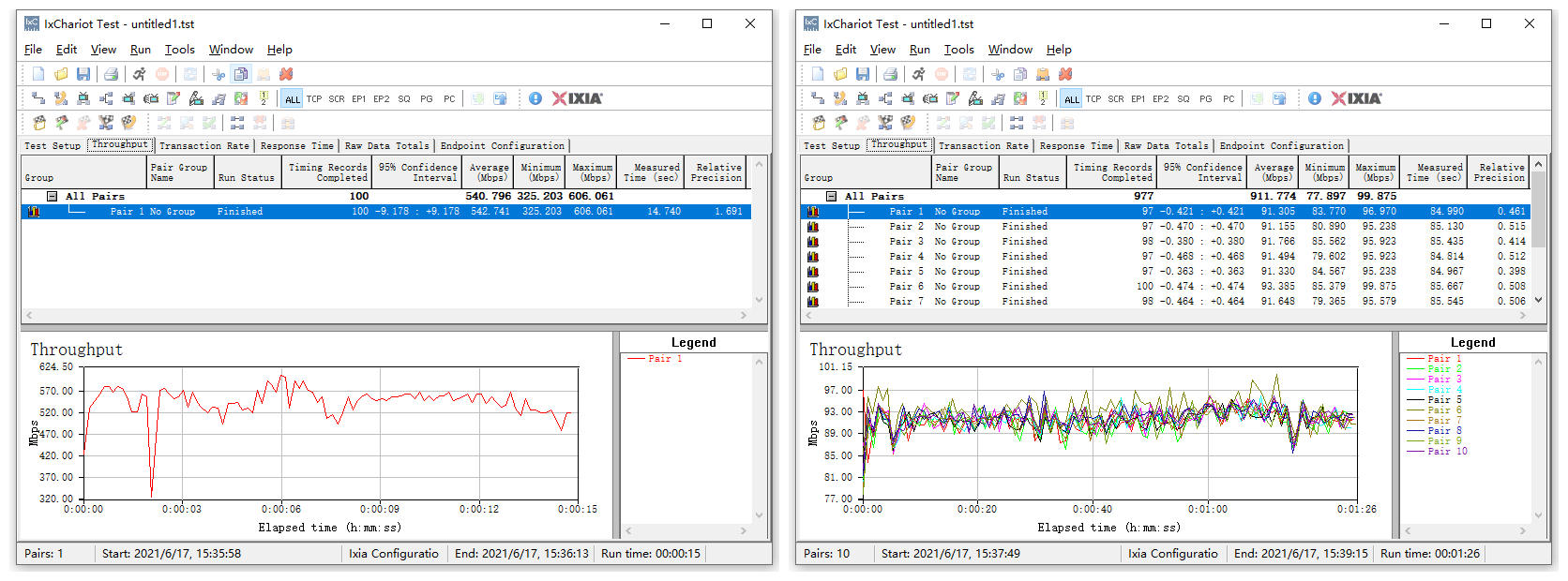Toggle ALL filter in right window
Image resolution: width=1568 pixels, height=581 pixels.
(x=1072, y=99)
